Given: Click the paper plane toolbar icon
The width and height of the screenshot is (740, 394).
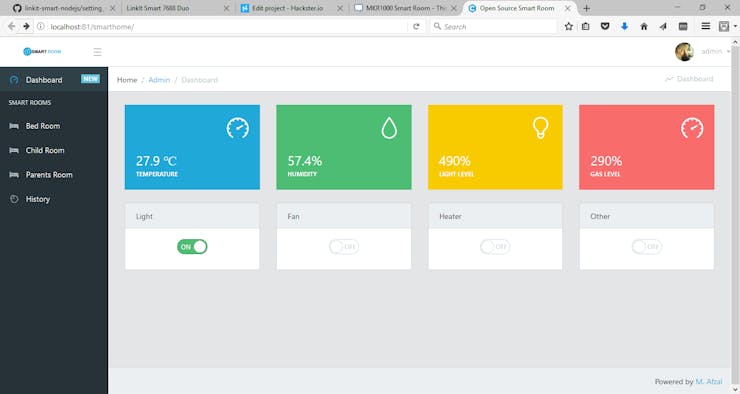Looking at the screenshot, I should point(663,26).
